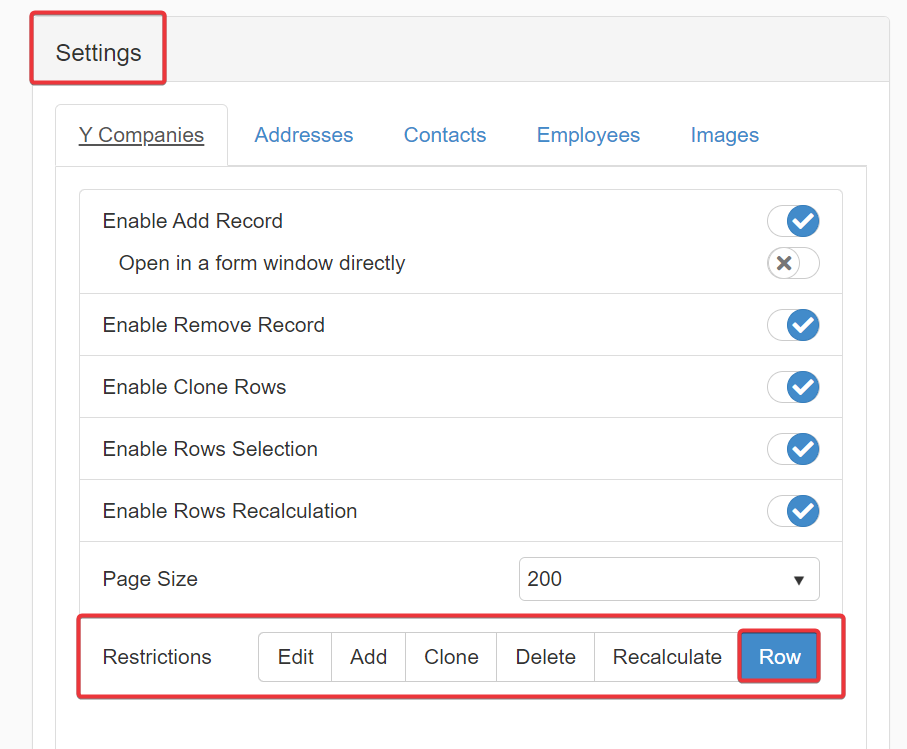Click the Settings panel heading
This screenshot has height=749, width=907.
coord(98,52)
